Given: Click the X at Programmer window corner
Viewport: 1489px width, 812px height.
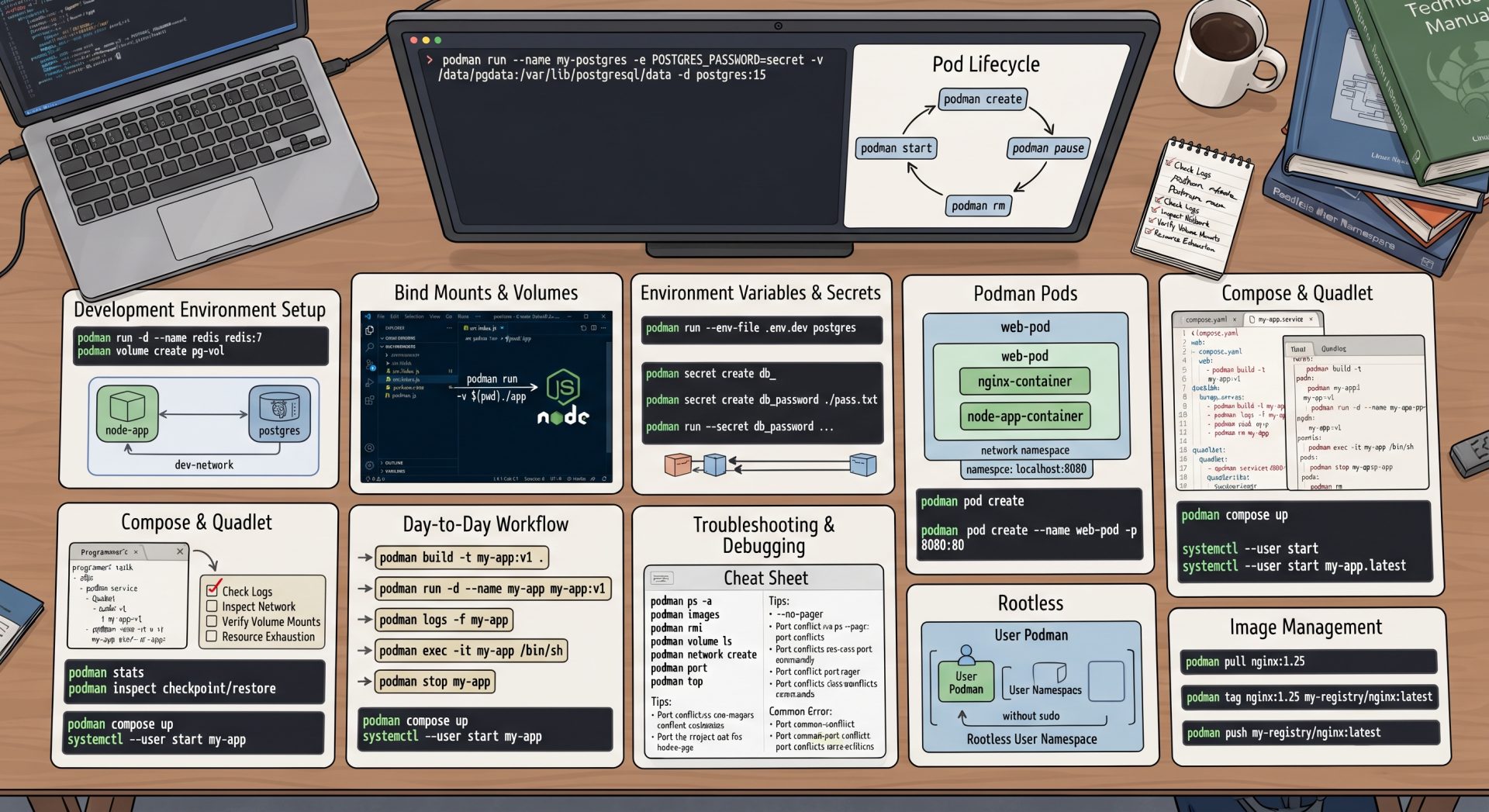Looking at the screenshot, I should pos(180,551).
